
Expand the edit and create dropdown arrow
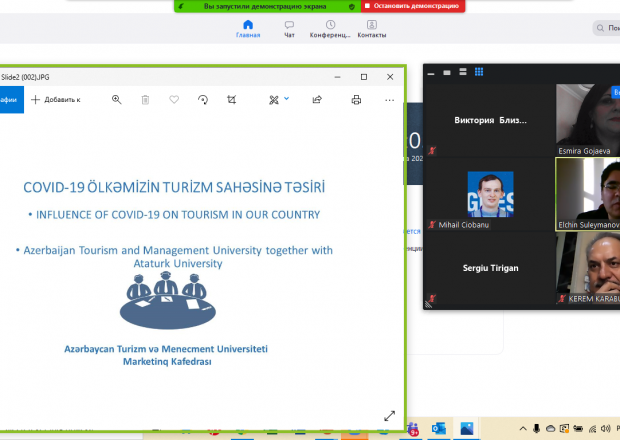287,99
